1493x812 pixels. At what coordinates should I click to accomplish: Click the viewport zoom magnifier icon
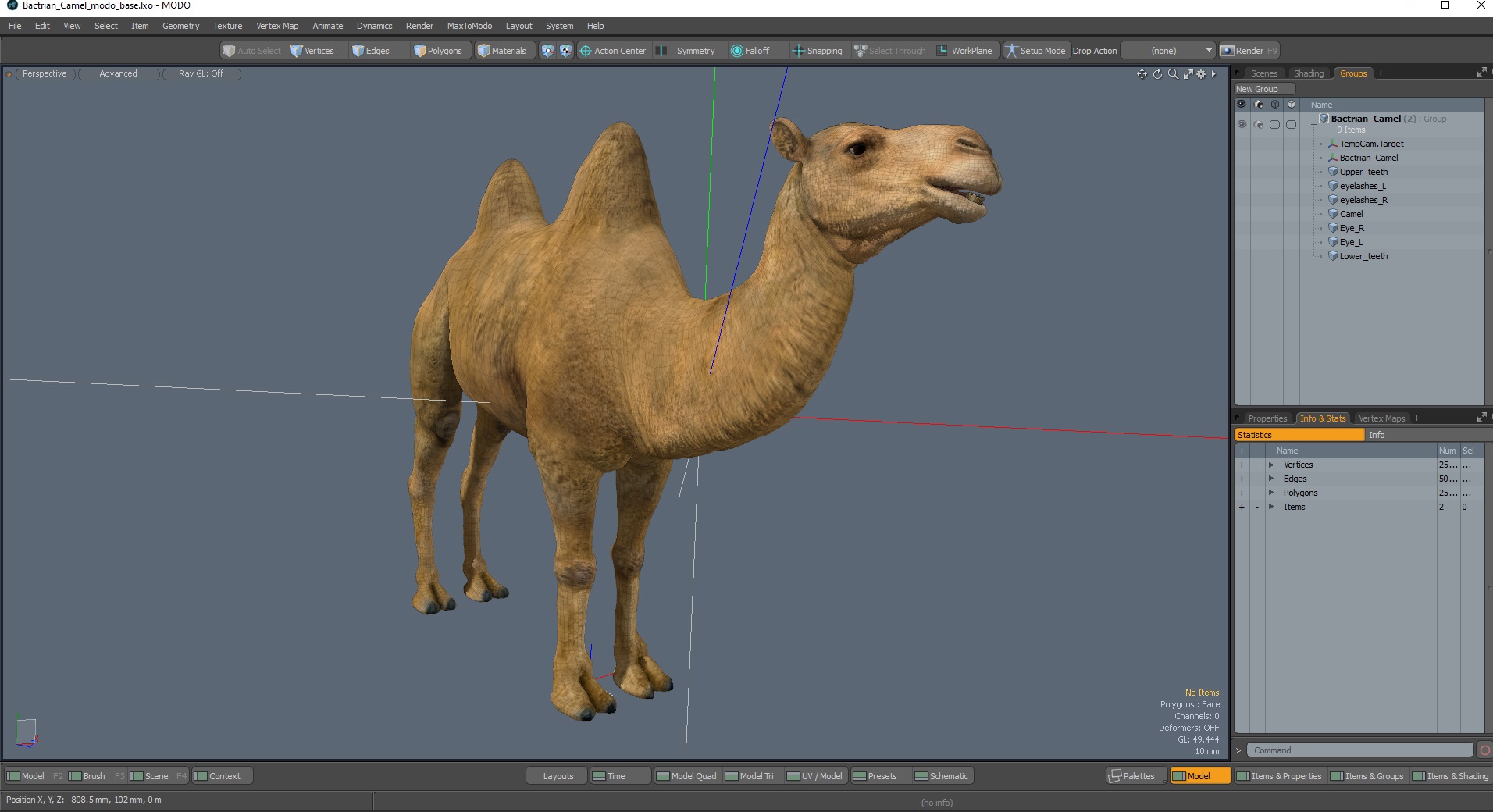click(x=1173, y=74)
